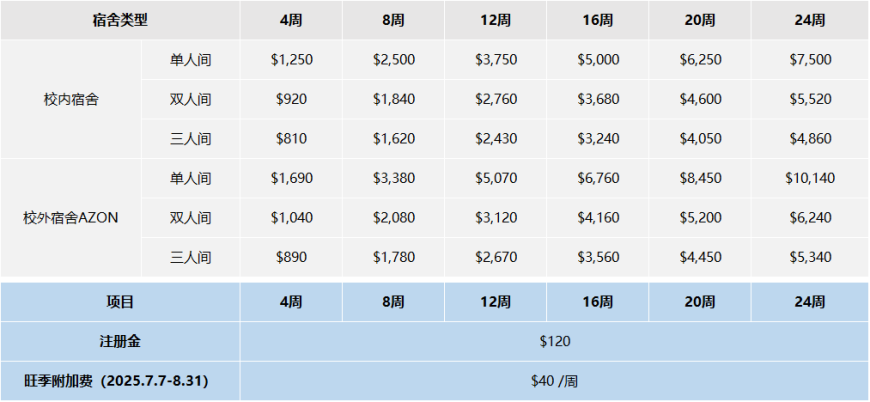870x402 pixels.
Task: Click the 项目 header in blue table
Action: [x=120, y=302]
